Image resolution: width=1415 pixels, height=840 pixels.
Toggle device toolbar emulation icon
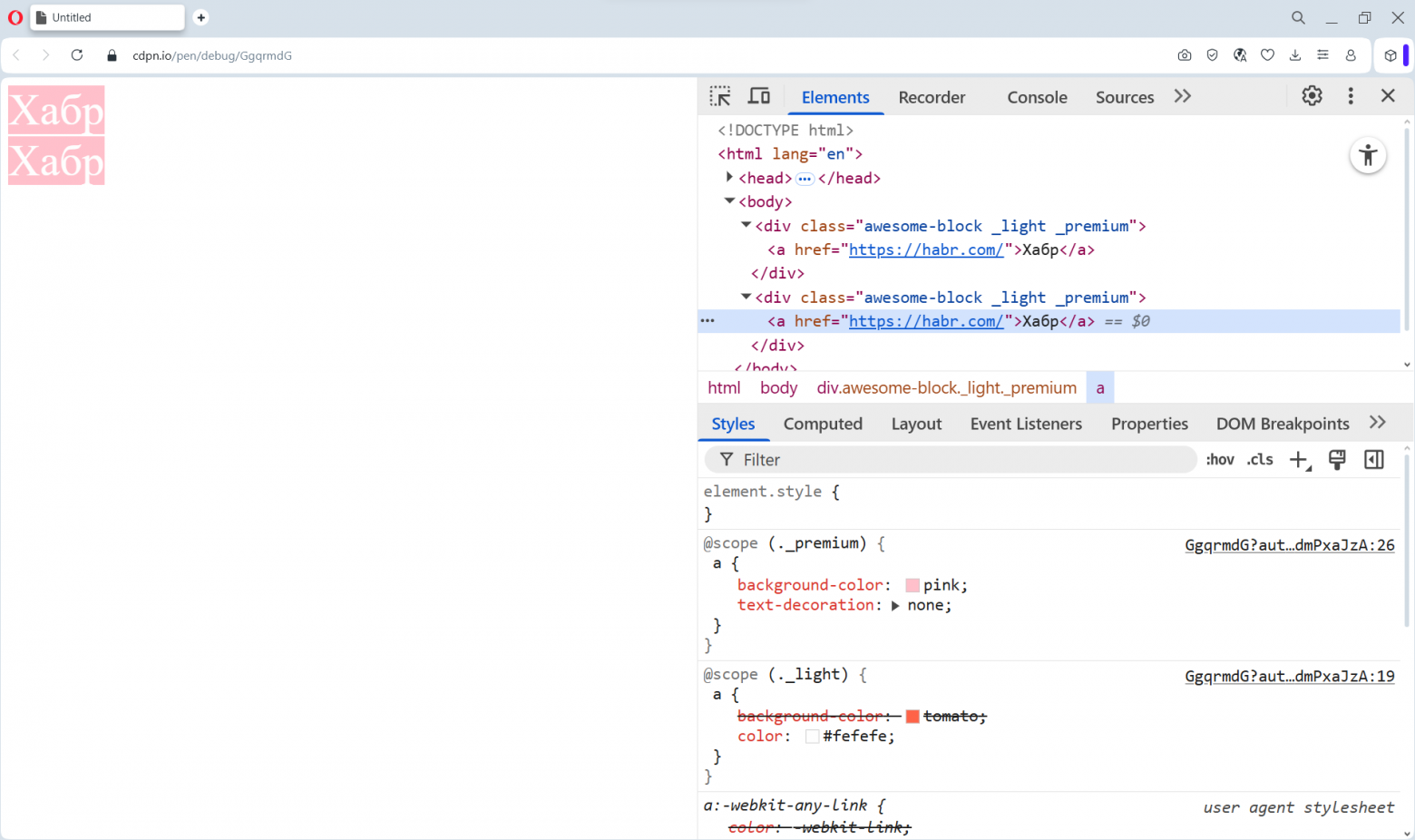point(759,96)
